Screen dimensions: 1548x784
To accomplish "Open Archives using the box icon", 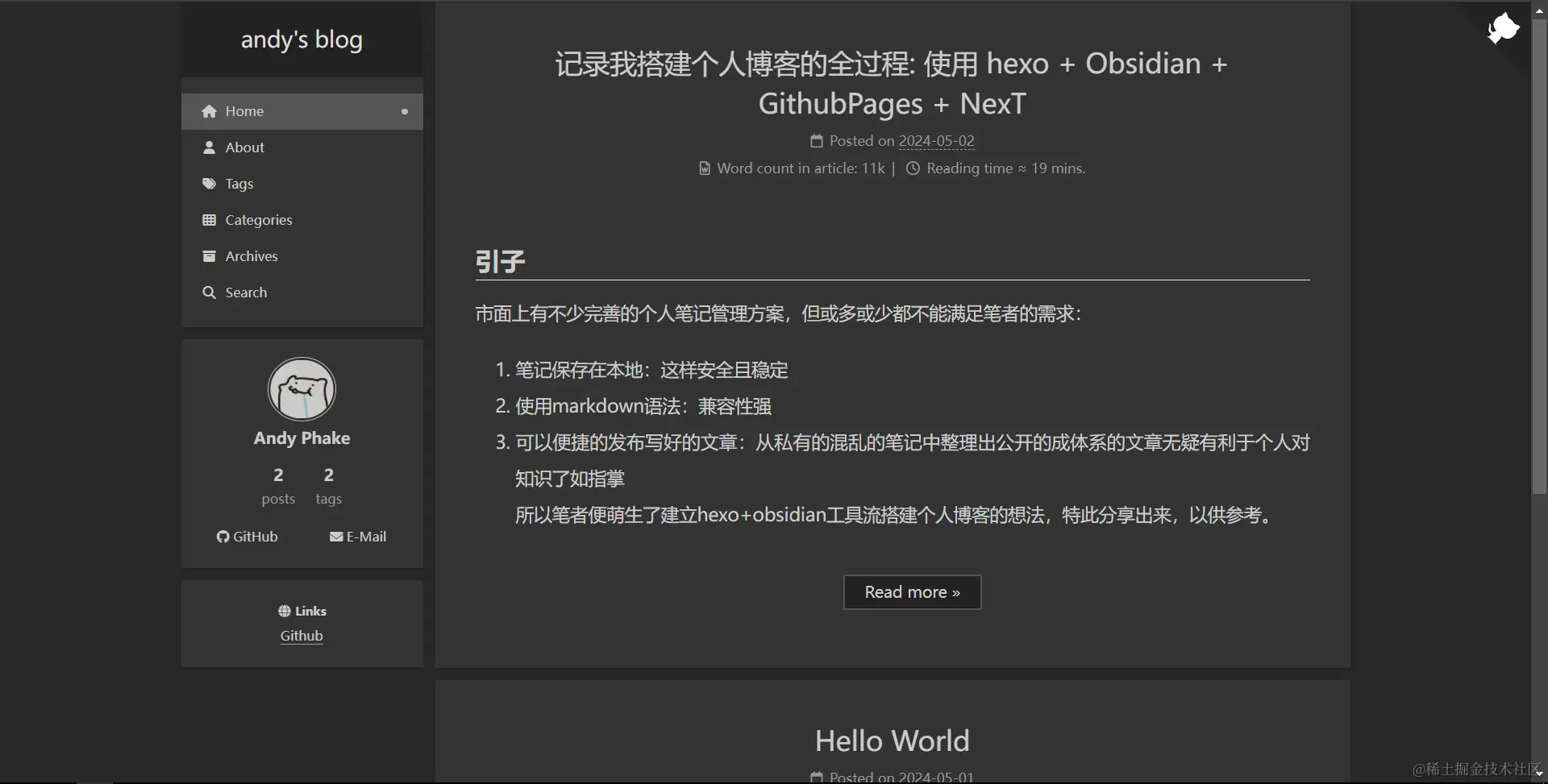I will tap(208, 256).
